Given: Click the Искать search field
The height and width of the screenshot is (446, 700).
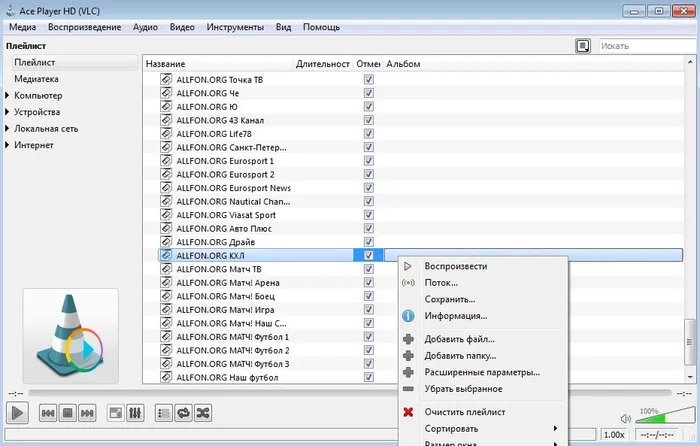Looking at the screenshot, I should (647, 46).
